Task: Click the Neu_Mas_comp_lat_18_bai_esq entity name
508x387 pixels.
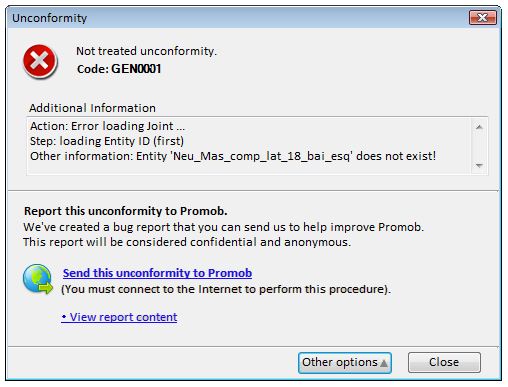Action: pos(262,156)
